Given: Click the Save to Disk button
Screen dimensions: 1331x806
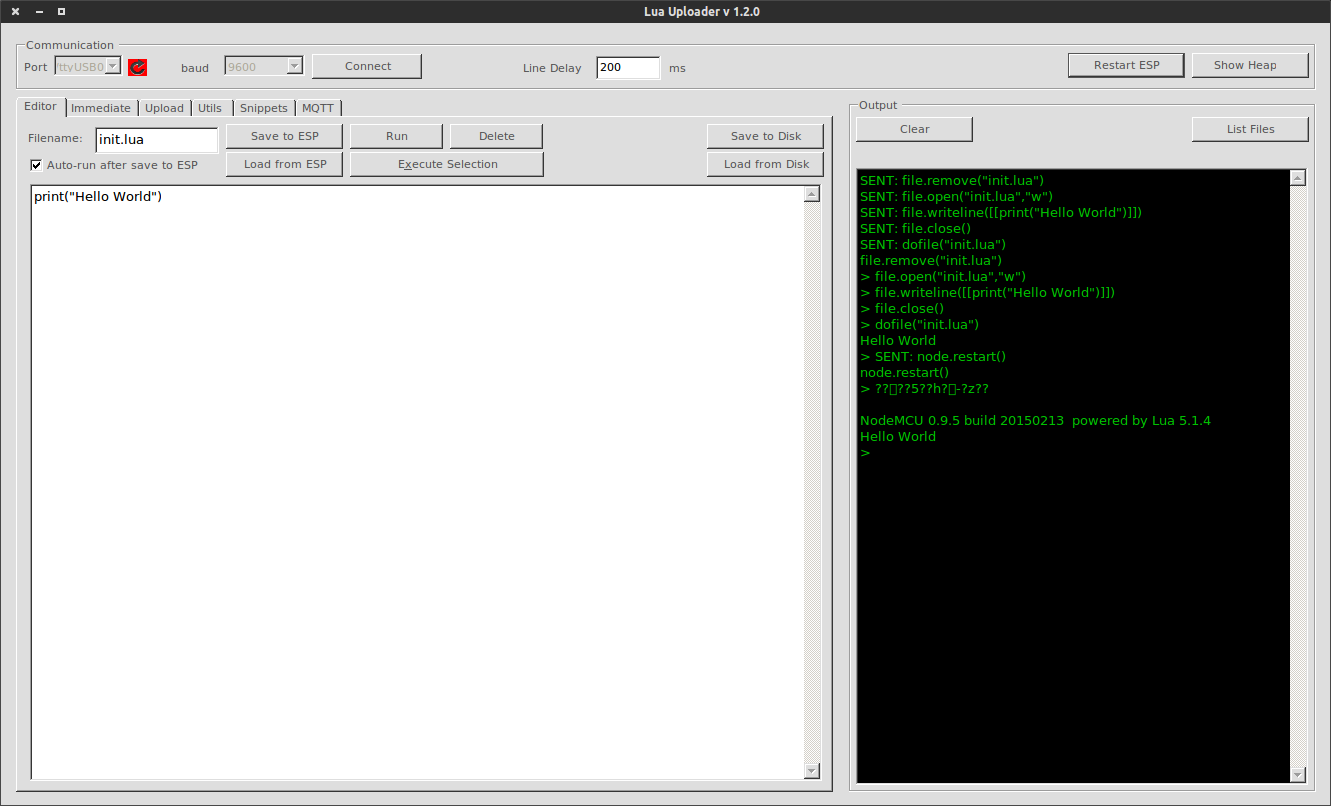Looking at the screenshot, I should [x=766, y=136].
